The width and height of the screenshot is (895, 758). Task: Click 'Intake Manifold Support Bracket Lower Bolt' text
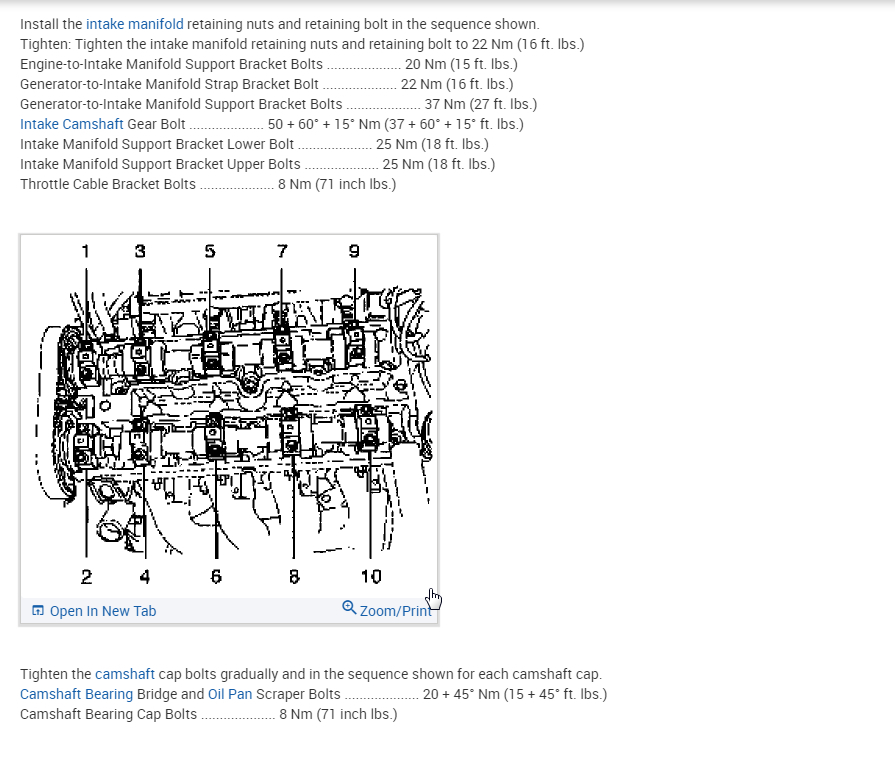pos(157,144)
